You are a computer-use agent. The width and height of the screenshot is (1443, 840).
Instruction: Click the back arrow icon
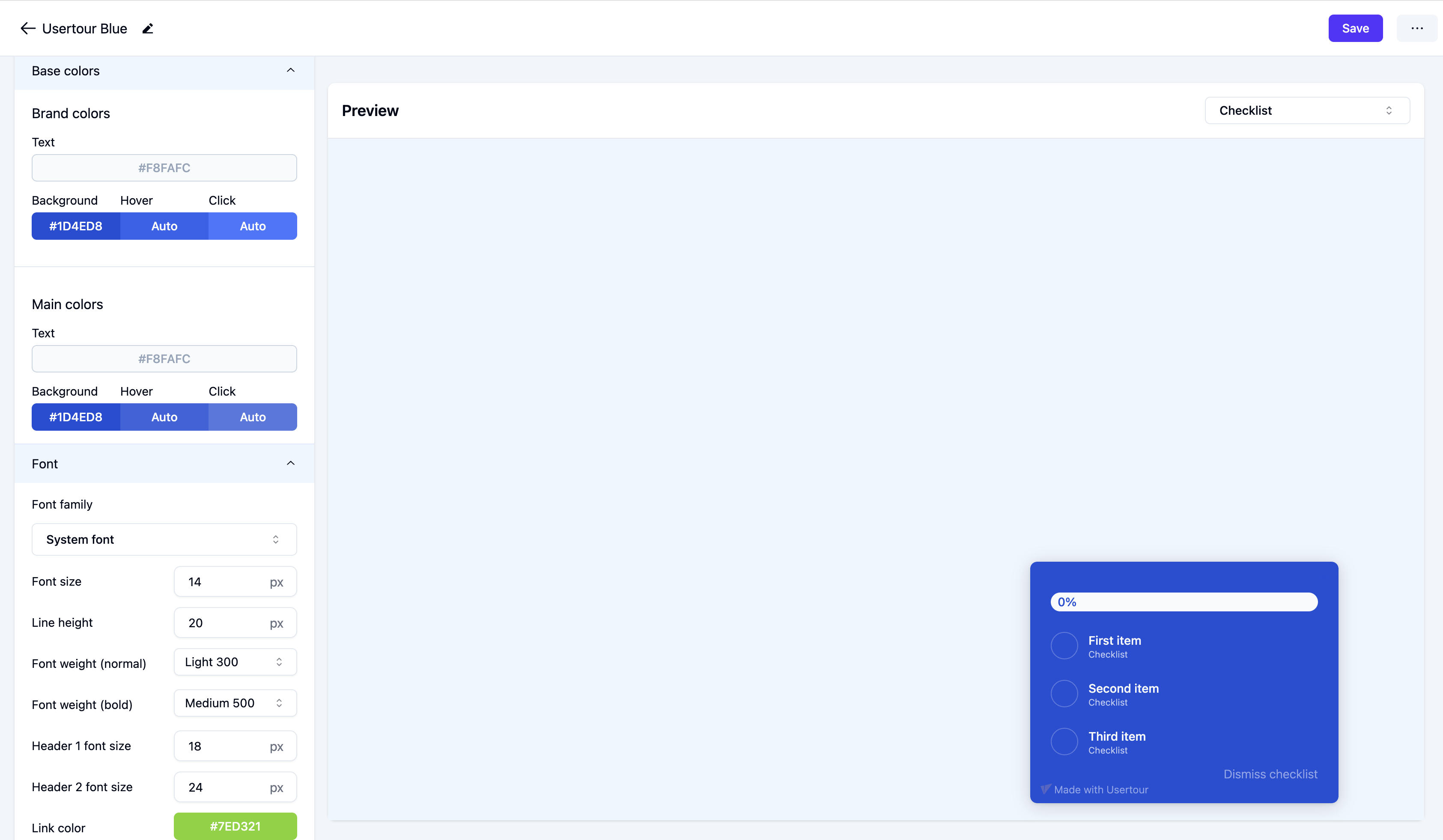[27, 29]
